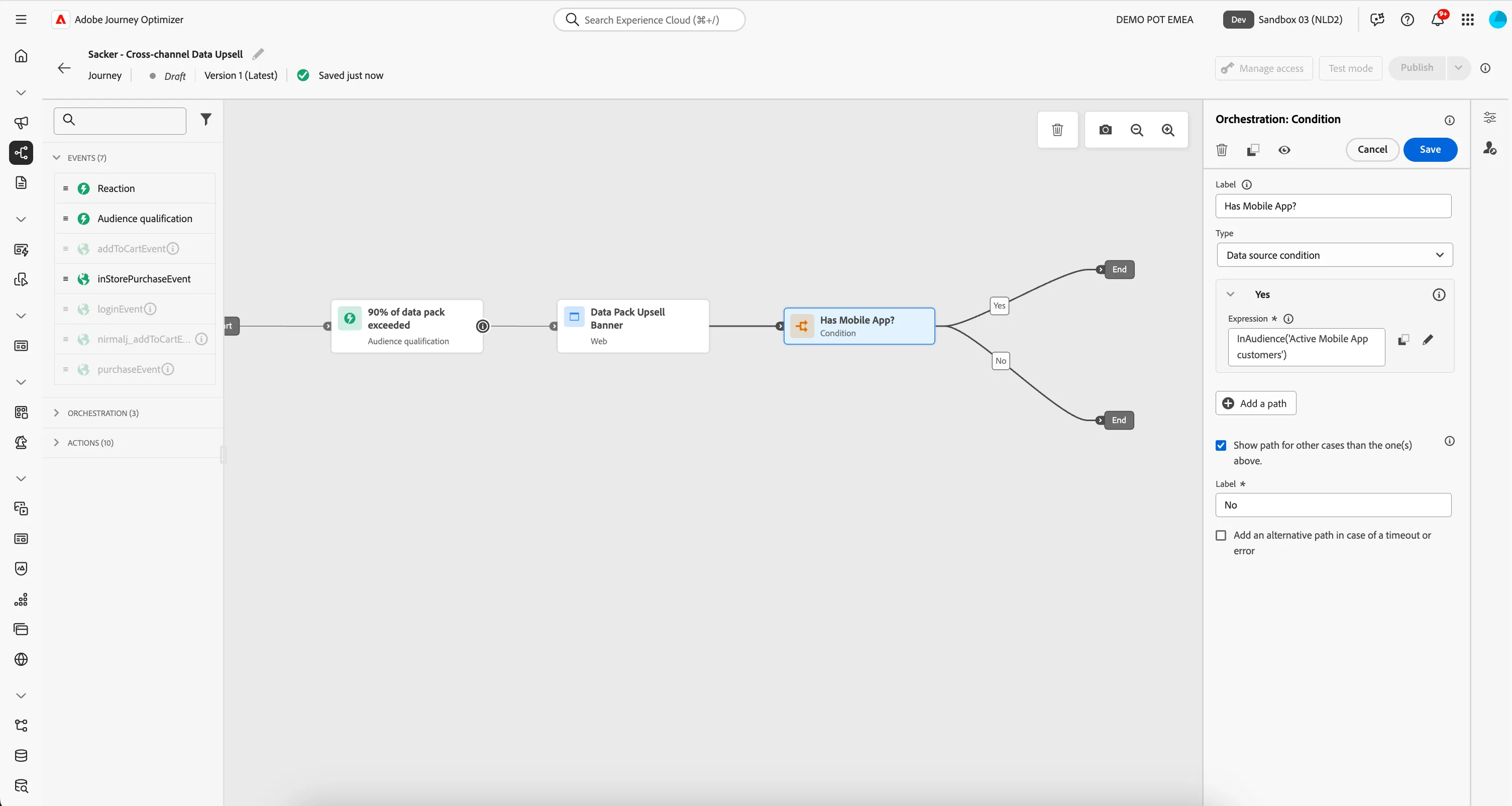Screen dimensions: 1512x806
Task: Open feedback chat icon in header
Action: click(x=1377, y=20)
